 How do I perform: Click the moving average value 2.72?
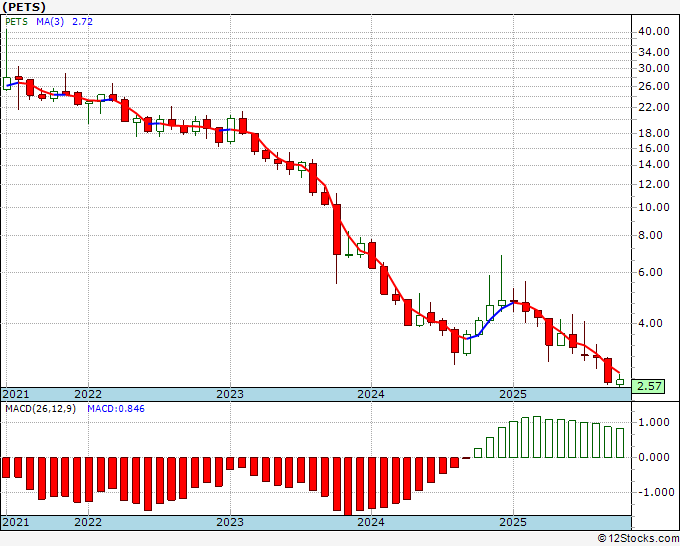click(x=82, y=22)
